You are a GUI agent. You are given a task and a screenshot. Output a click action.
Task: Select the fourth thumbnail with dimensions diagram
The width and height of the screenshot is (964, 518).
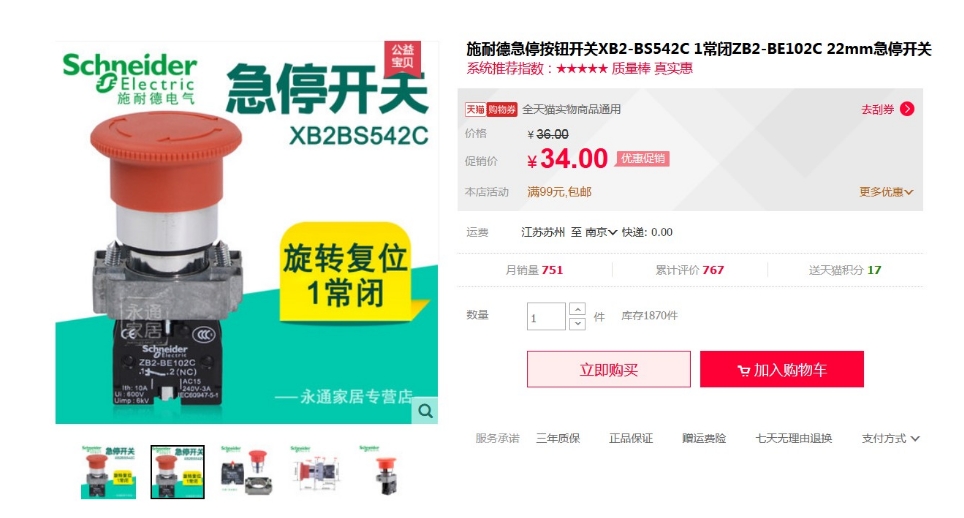[x=315, y=471]
